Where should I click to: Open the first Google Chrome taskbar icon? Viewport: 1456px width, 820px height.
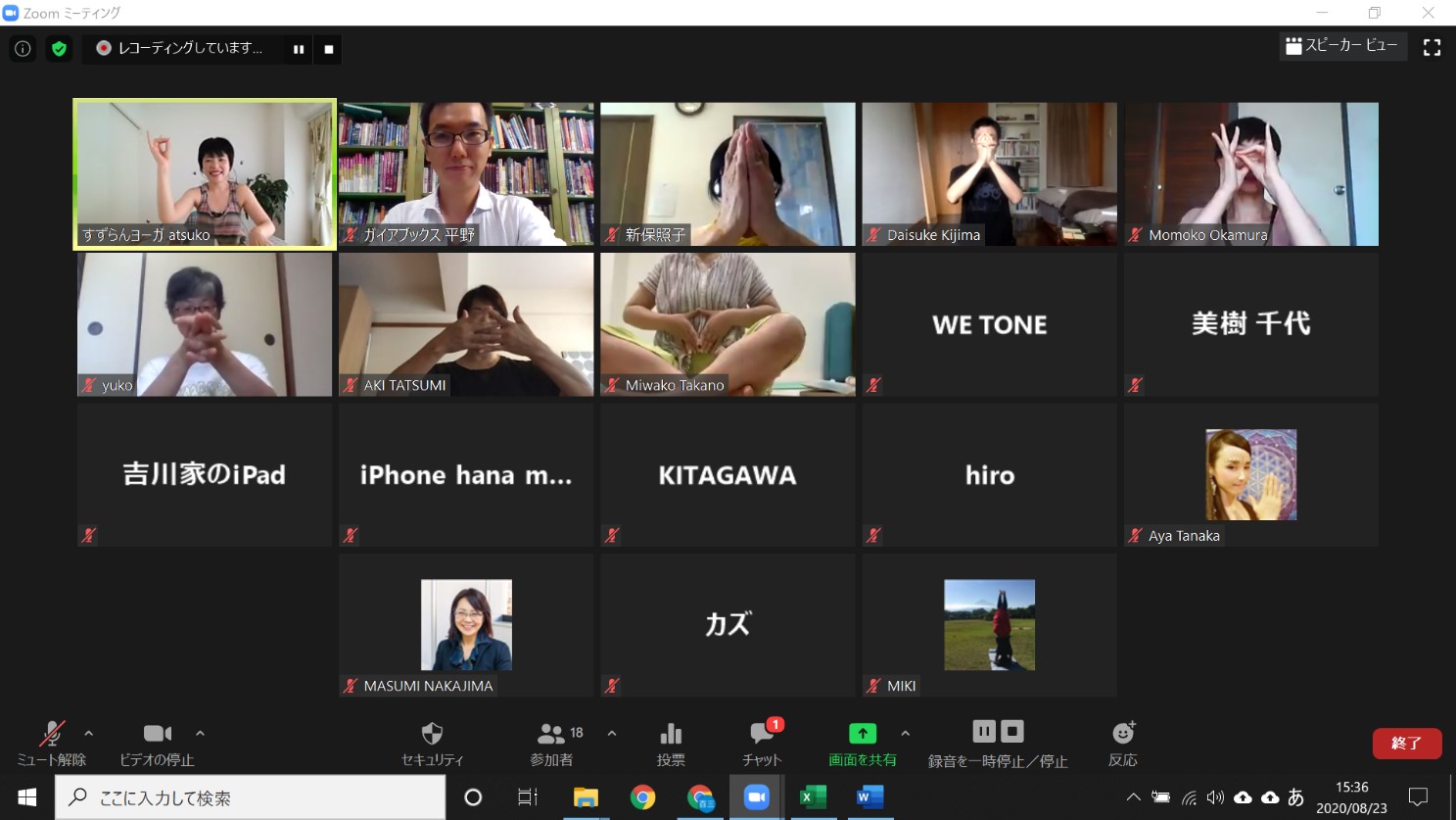click(642, 797)
